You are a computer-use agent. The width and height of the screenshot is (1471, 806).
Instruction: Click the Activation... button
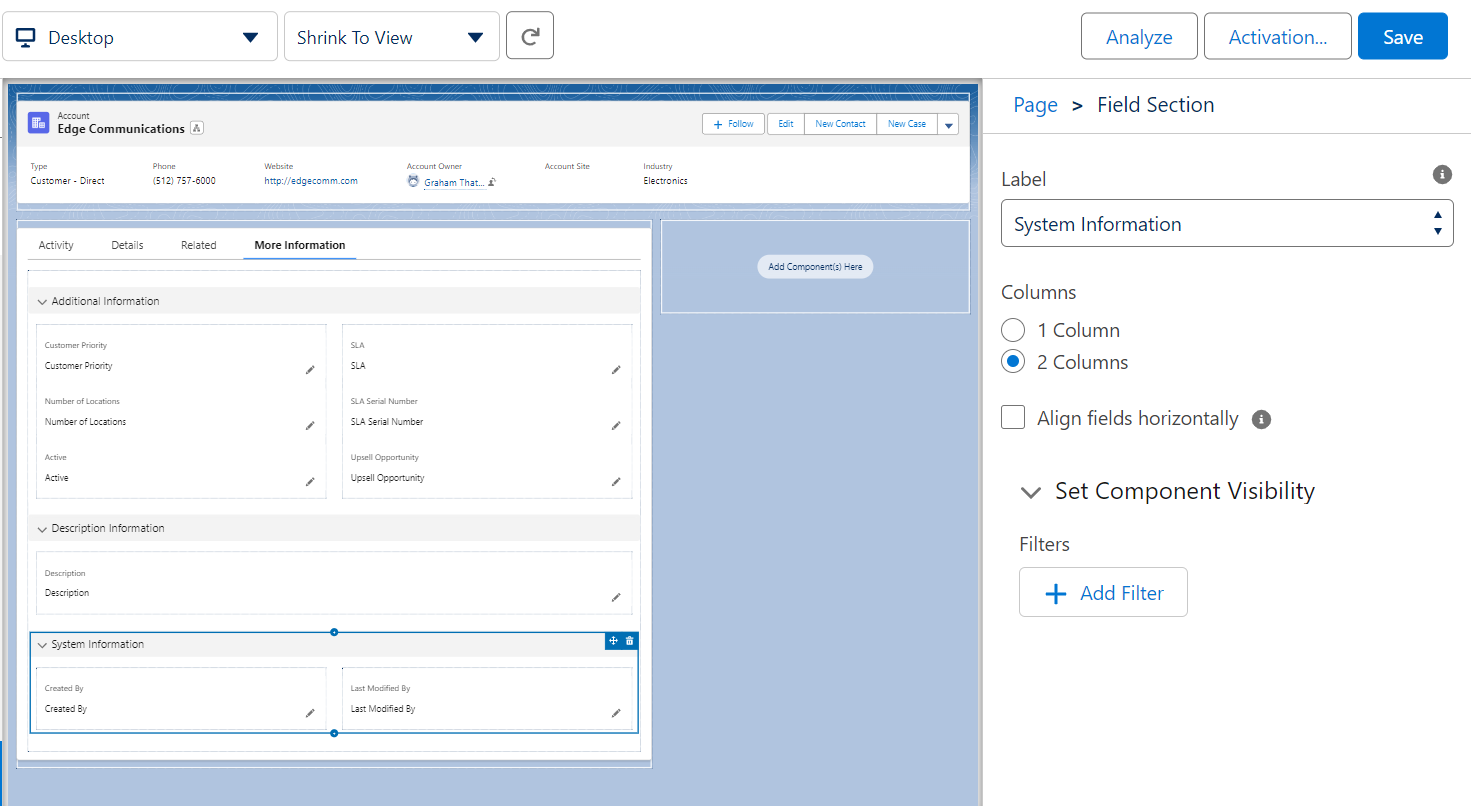(1278, 37)
